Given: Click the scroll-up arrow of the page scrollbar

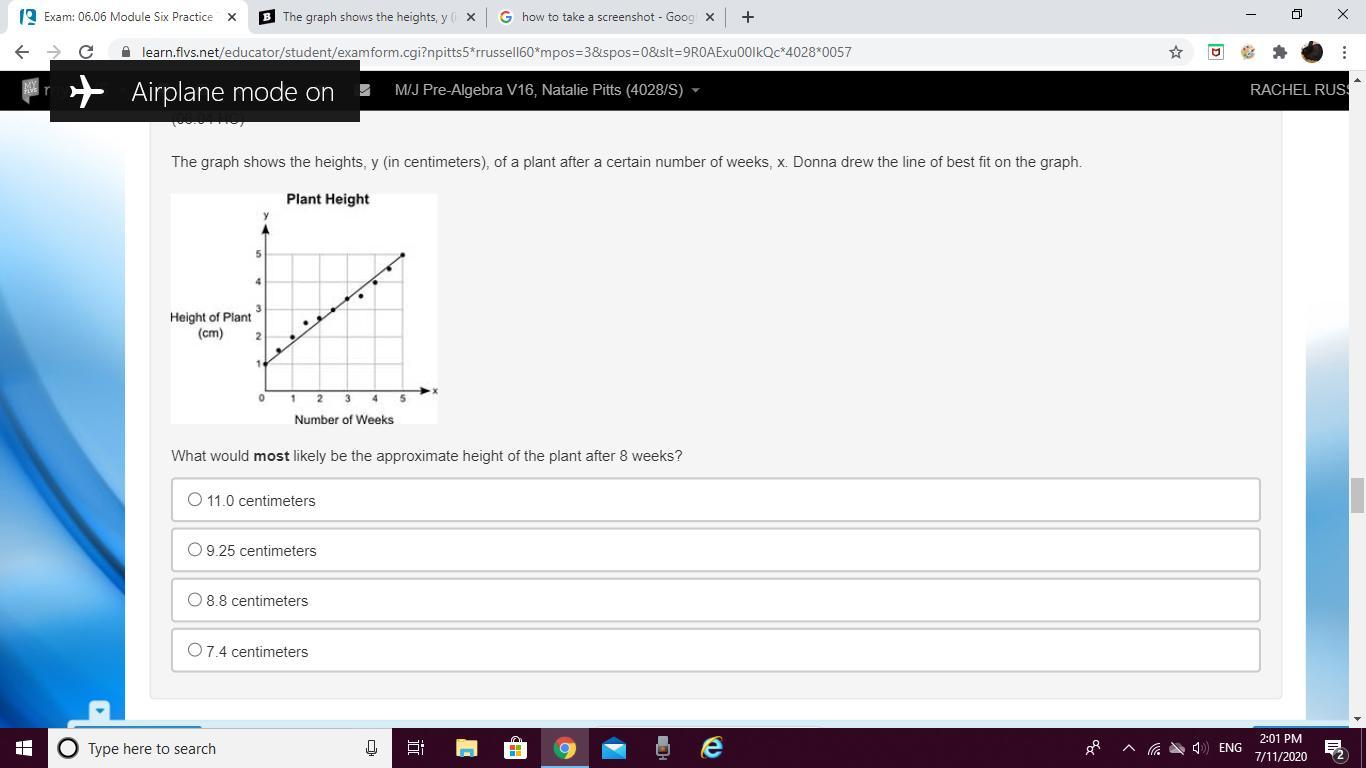Looking at the screenshot, I should 1357,79.
